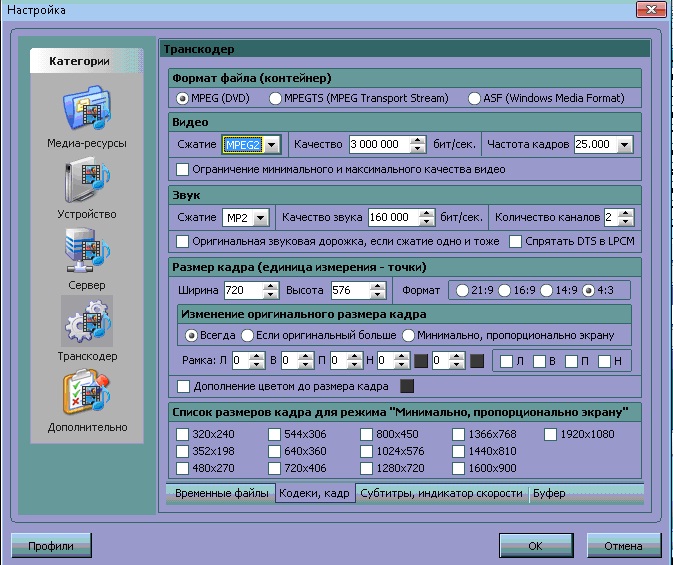Open the Профили button

(51, 546)
